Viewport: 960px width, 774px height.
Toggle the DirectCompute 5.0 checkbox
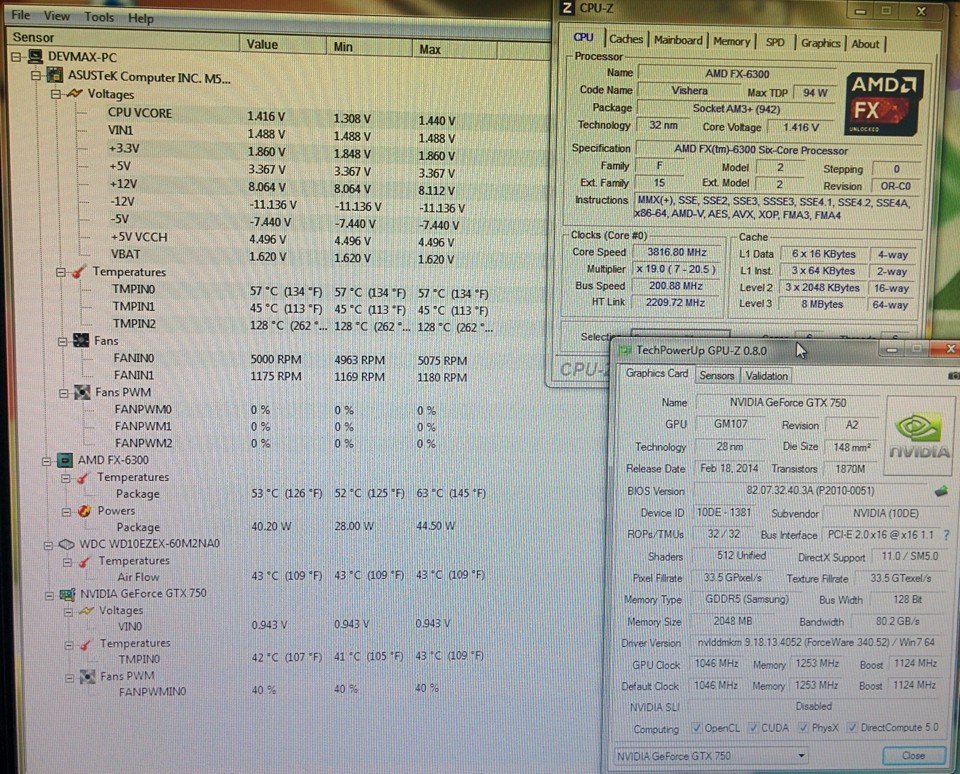[852, 727]
